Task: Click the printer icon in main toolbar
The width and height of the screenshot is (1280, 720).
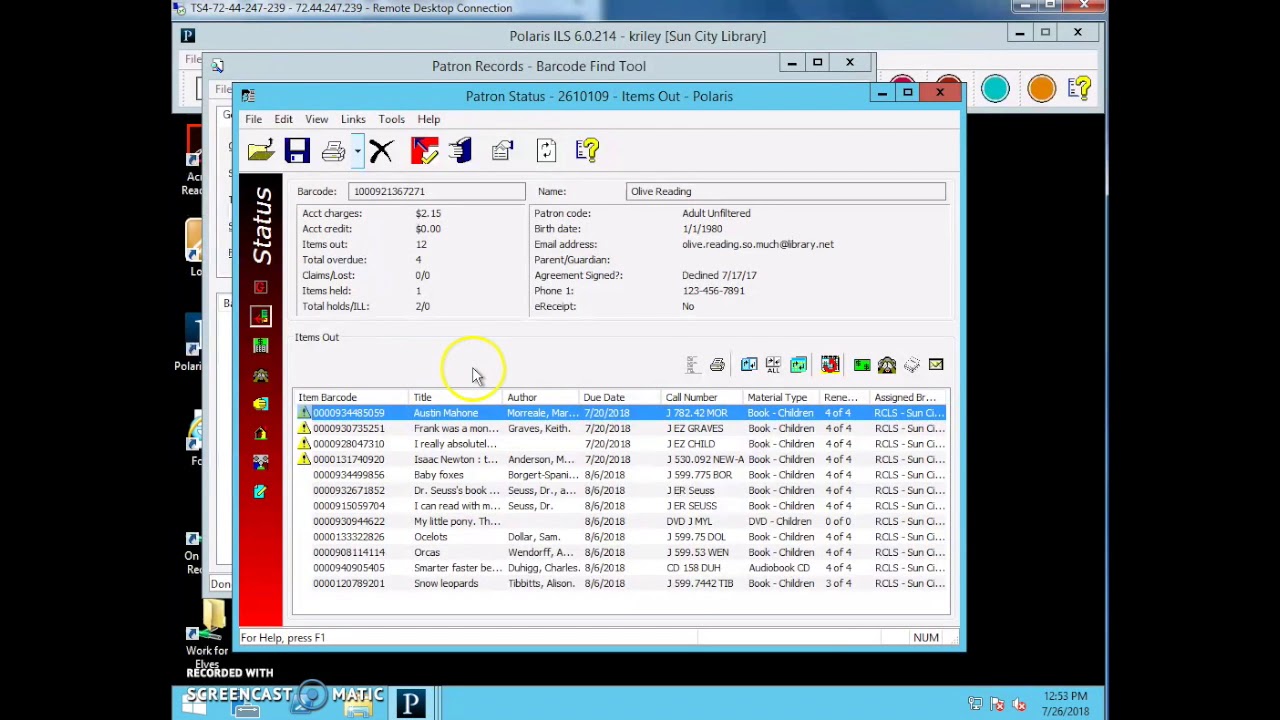Action: pos(333,151)
